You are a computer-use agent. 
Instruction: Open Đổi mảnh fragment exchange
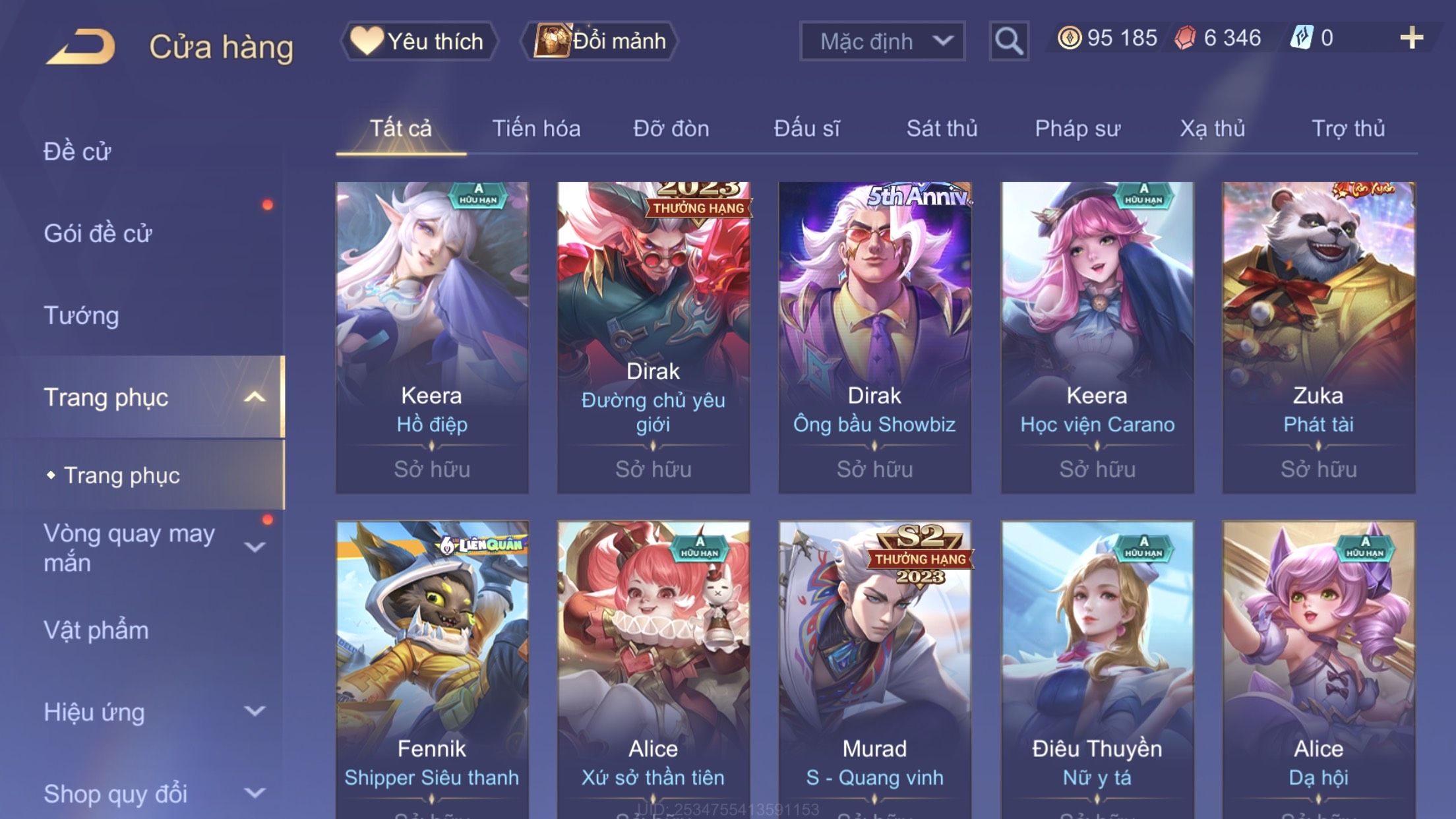coord(599,41)
